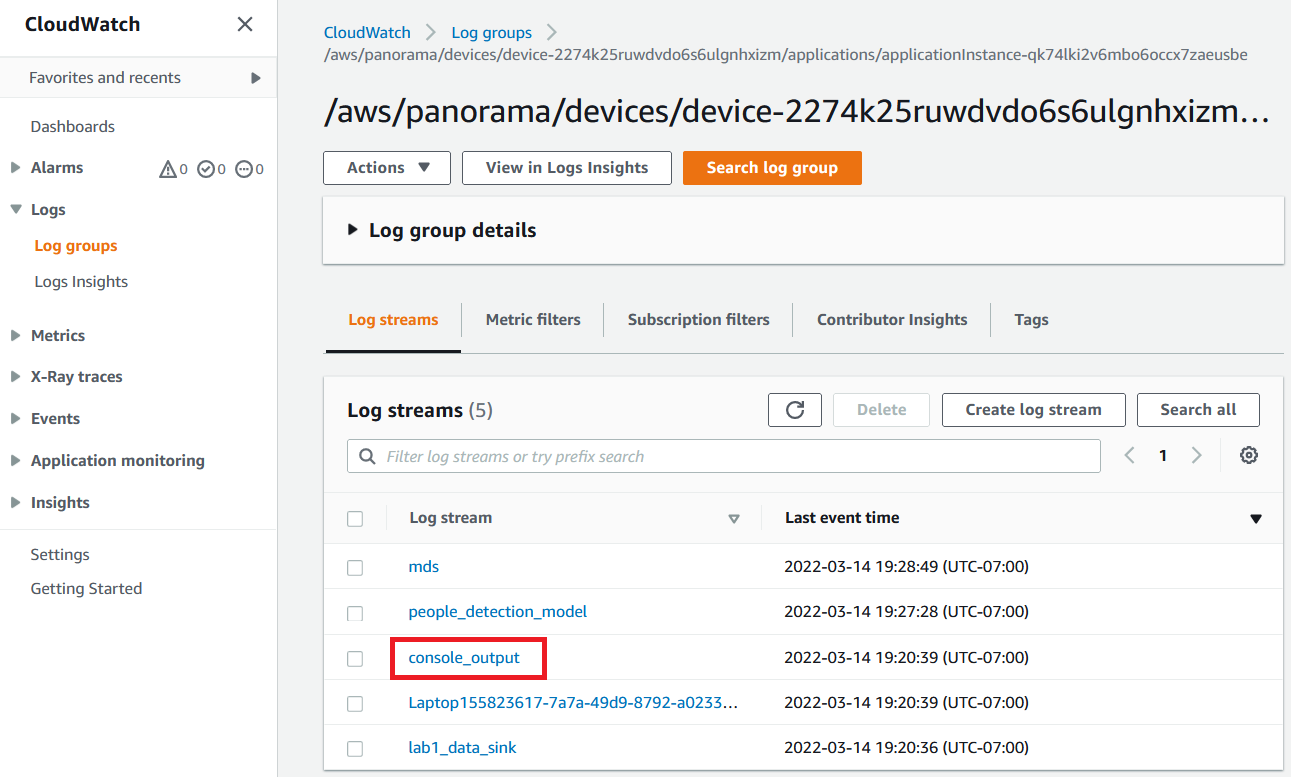
Task: Open log streams settings gear
Action: (1248, 456)
